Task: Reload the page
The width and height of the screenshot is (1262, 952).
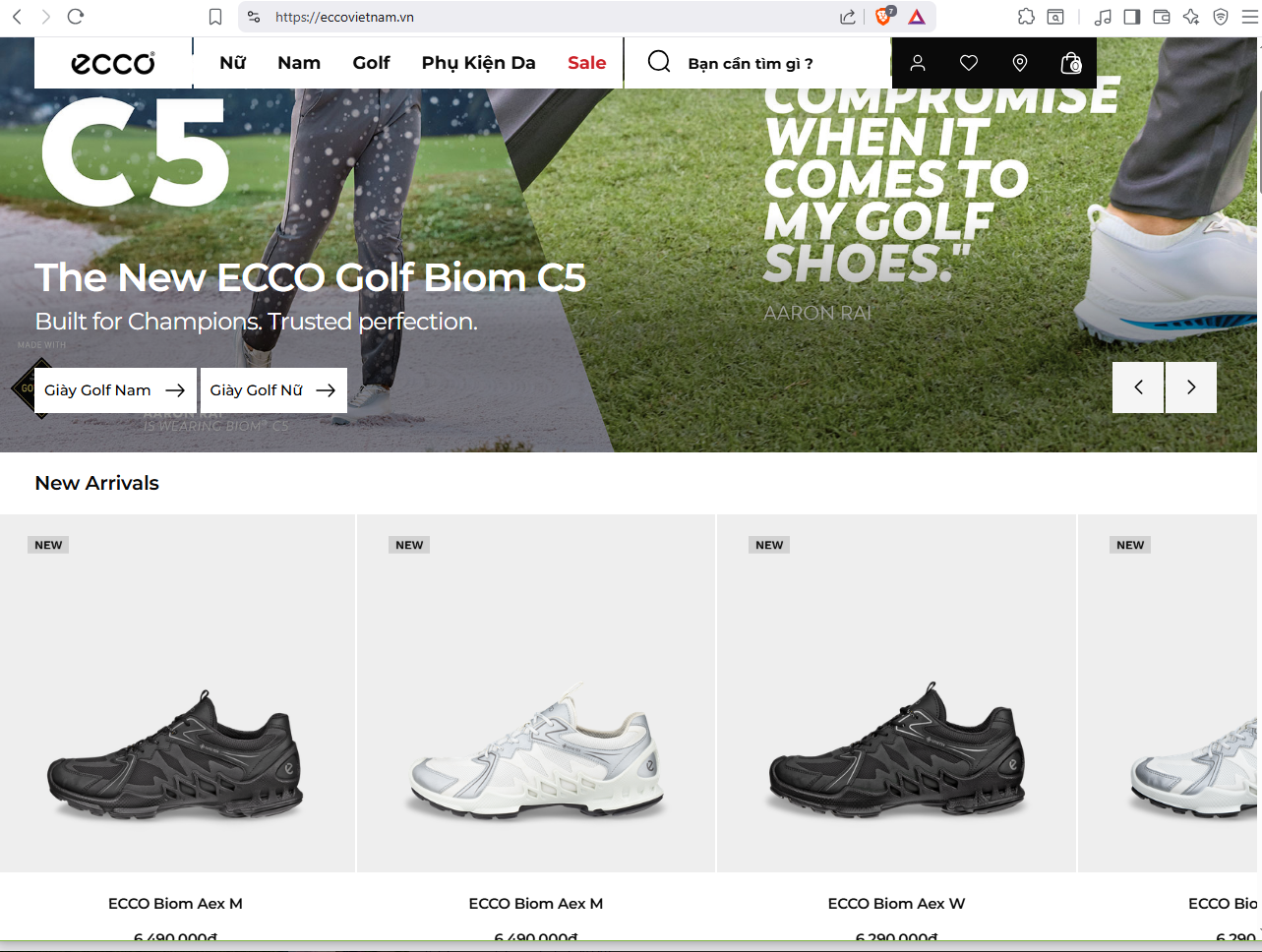Action: pyautogui.click(x=76, y=17)
